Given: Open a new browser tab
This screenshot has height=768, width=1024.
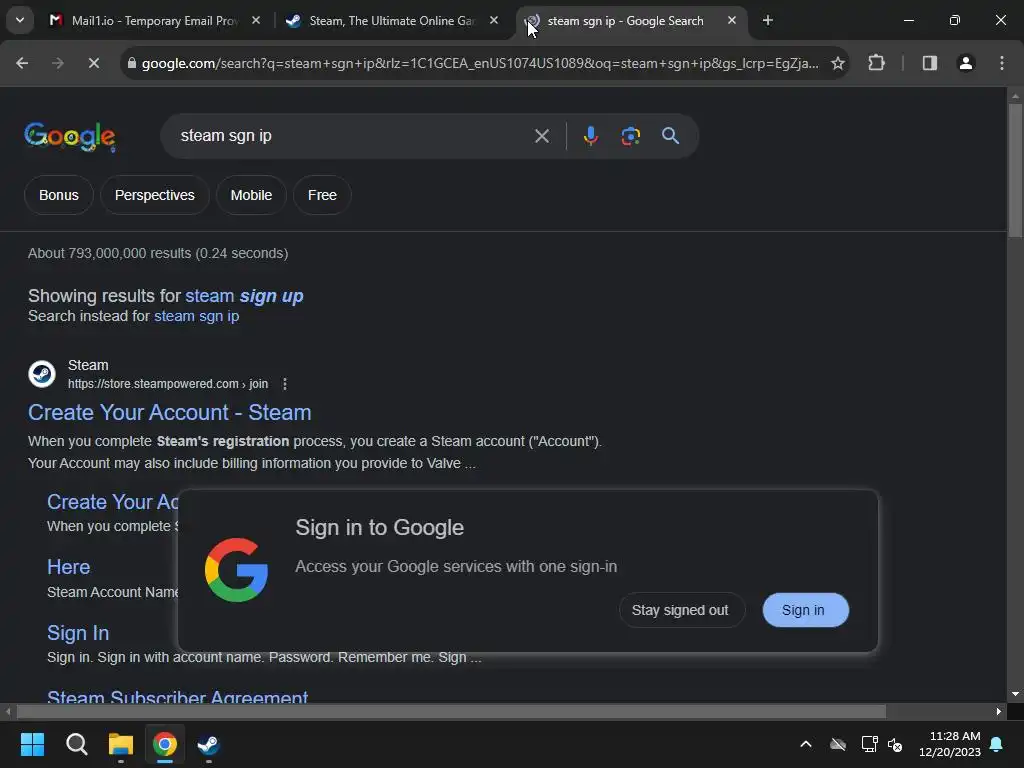Looking at the screenshot, I should 768,21.
